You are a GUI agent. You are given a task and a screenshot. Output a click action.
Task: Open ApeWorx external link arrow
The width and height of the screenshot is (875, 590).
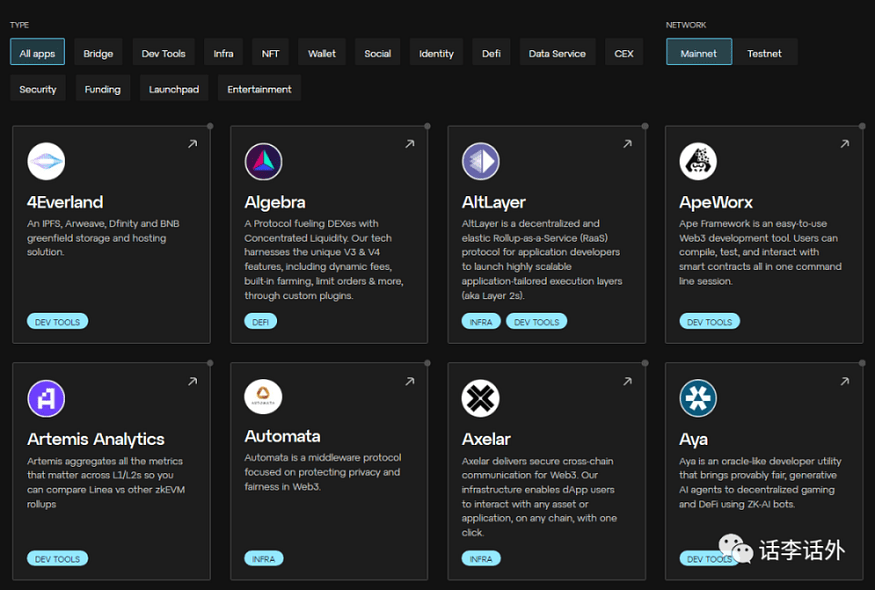[845, 144]
